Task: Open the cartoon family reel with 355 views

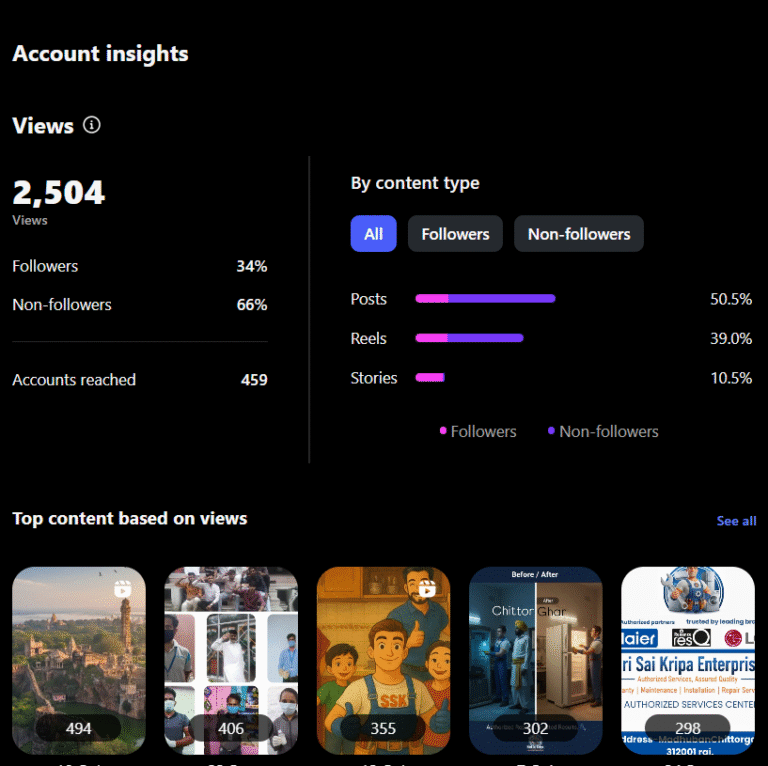Action: 383,660
